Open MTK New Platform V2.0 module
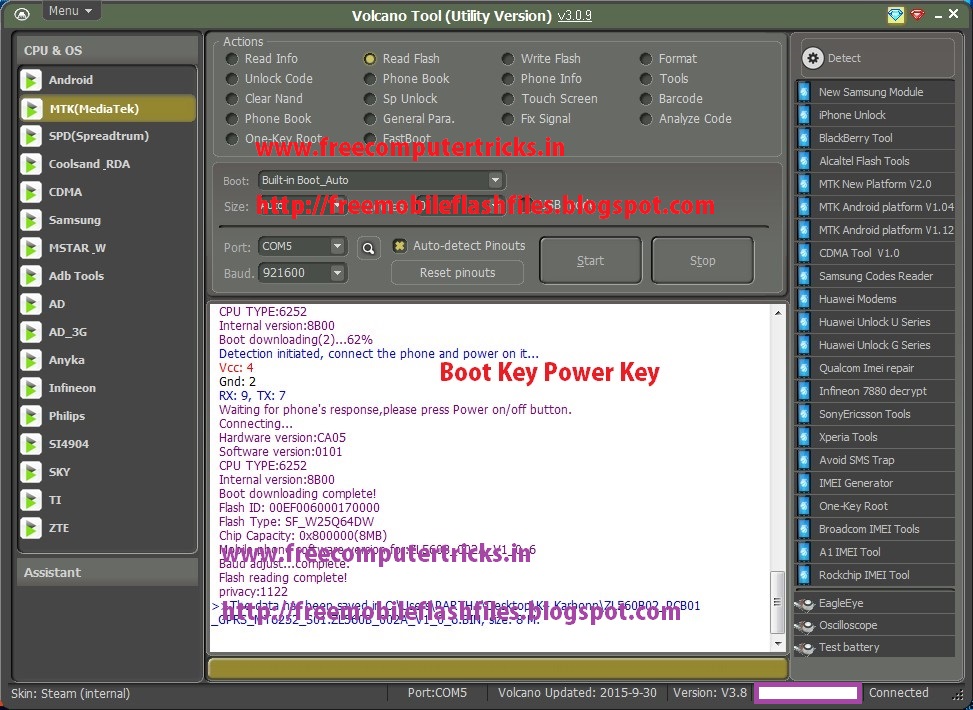Viewport: 973px width, 710px height. pos(876,184)
